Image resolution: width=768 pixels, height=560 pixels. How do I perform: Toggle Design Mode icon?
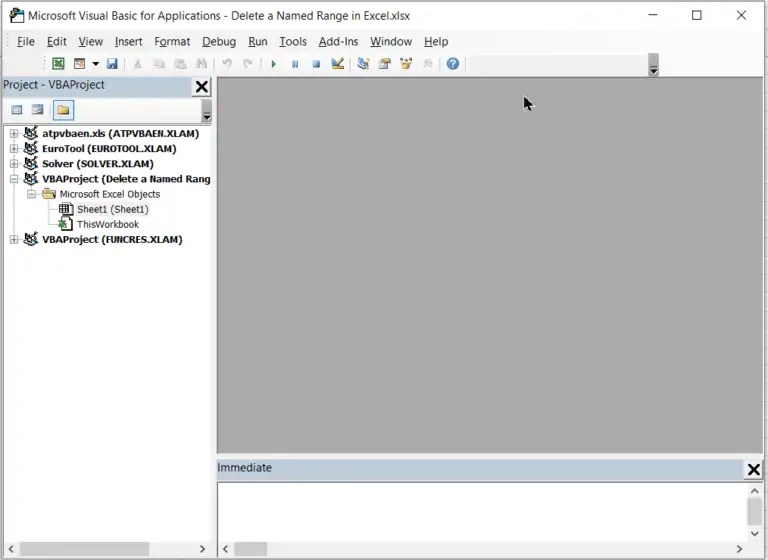tap(337, 64)
